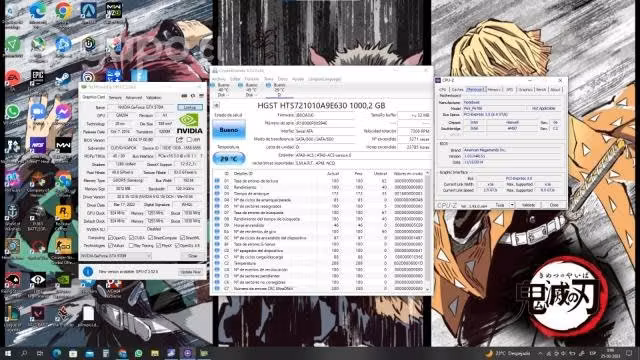Toggle Vulkan checkbox in GPU-Z
This screenshot has width=640, height=360.
click(111, 246)
